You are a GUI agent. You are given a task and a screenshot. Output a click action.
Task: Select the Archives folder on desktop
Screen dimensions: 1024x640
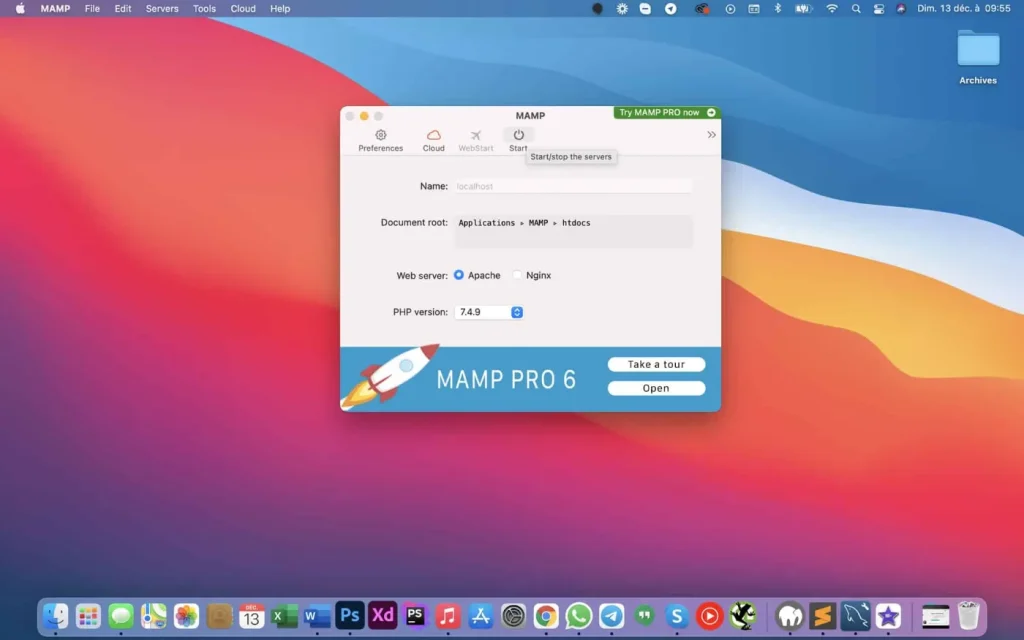(978, 57)
